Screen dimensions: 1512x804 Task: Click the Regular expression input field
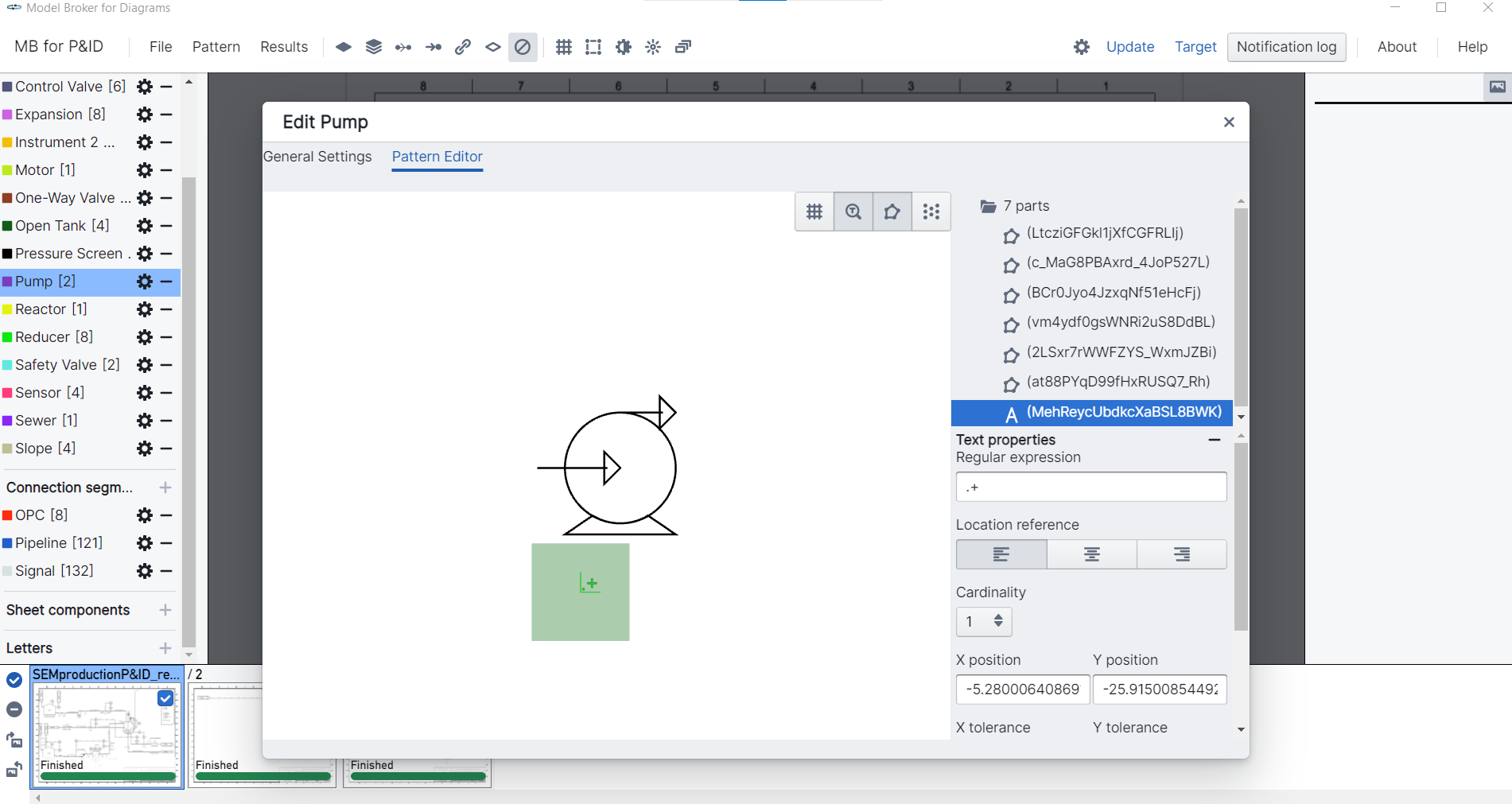point(1091,487)
